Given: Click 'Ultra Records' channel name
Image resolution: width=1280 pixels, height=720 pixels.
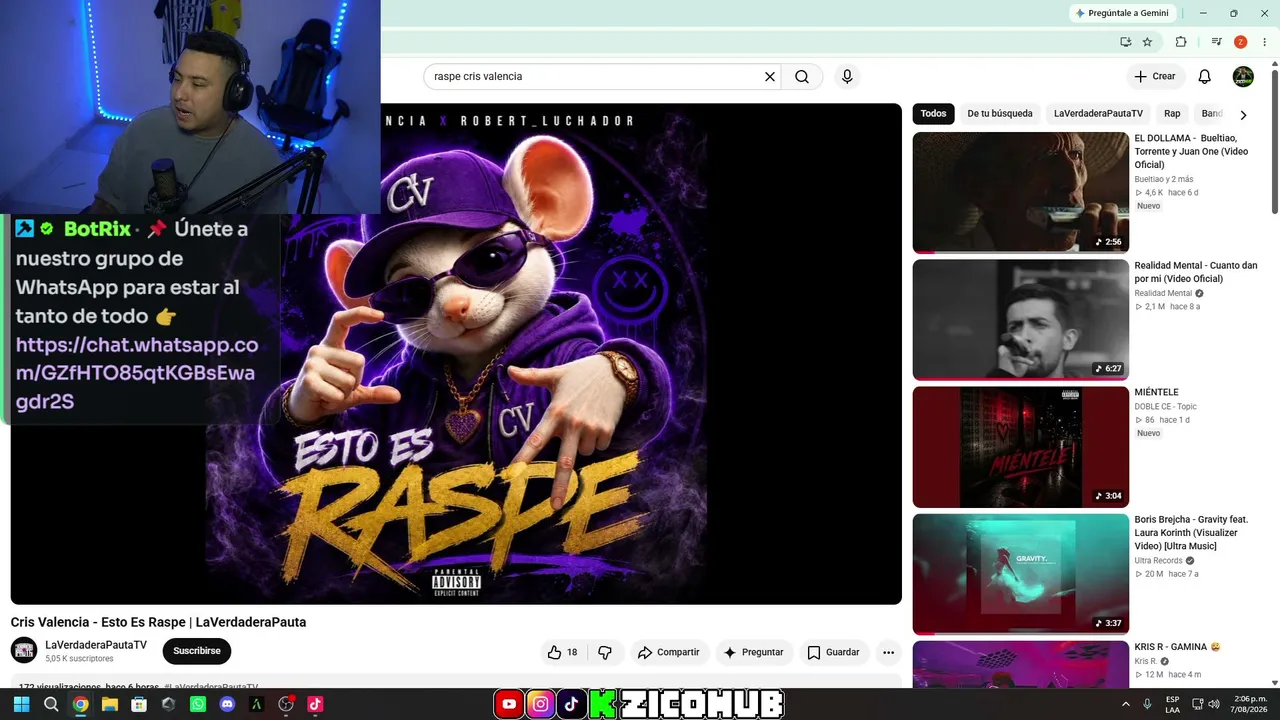Looking at the screenshot, I should (x=1159, y=561).
